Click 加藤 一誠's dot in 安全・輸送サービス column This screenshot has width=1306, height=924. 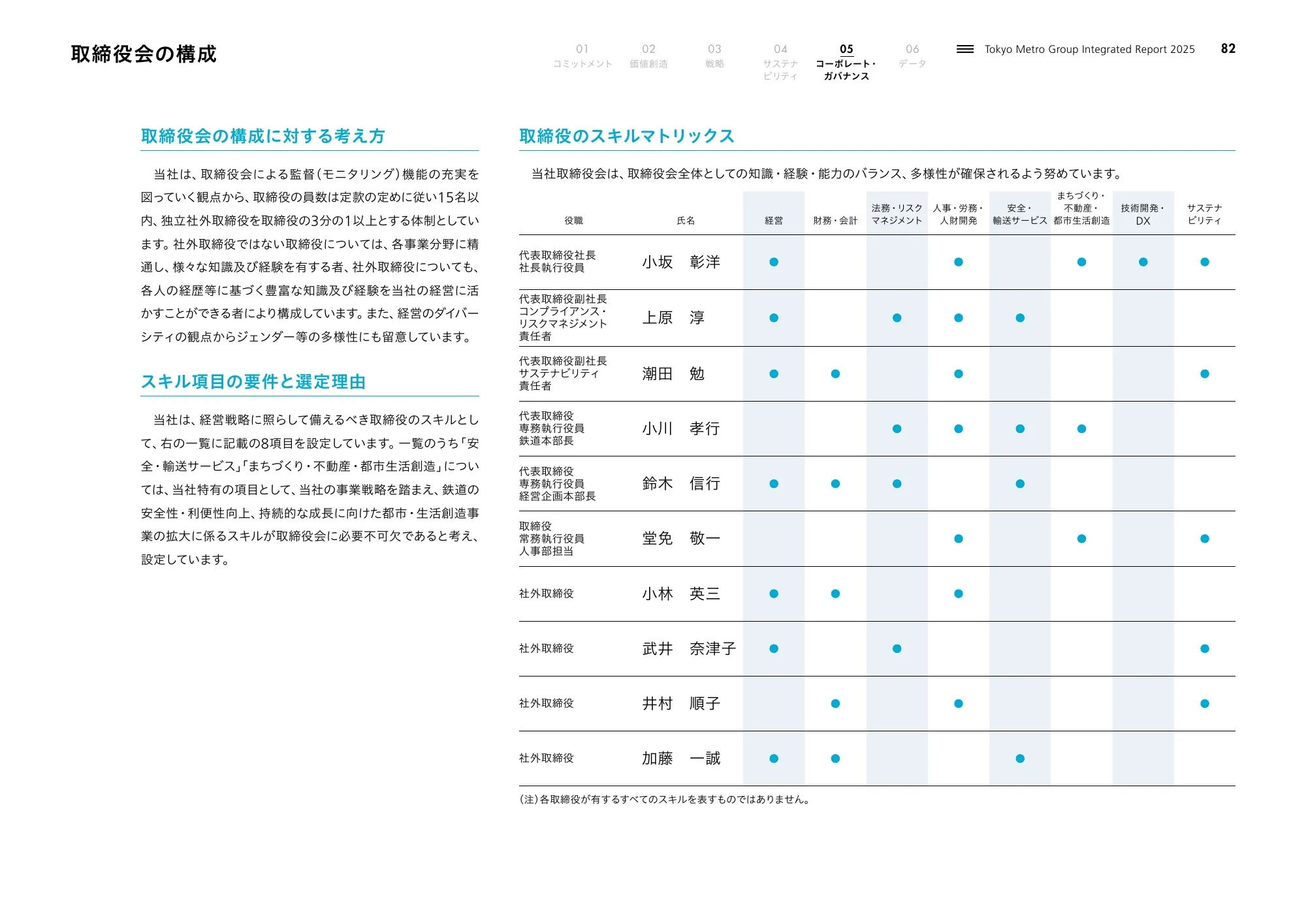1020,759
